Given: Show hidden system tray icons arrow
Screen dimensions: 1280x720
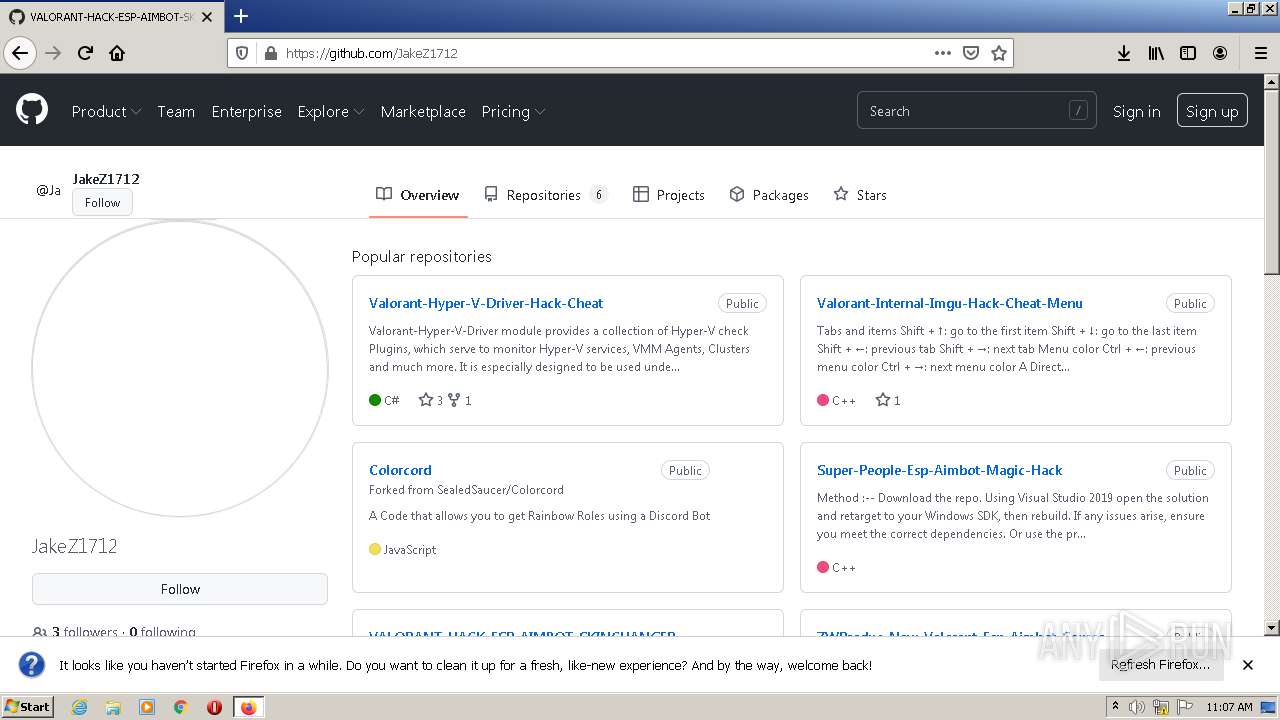Looking at the screenshot, I should click(1115, 707).
